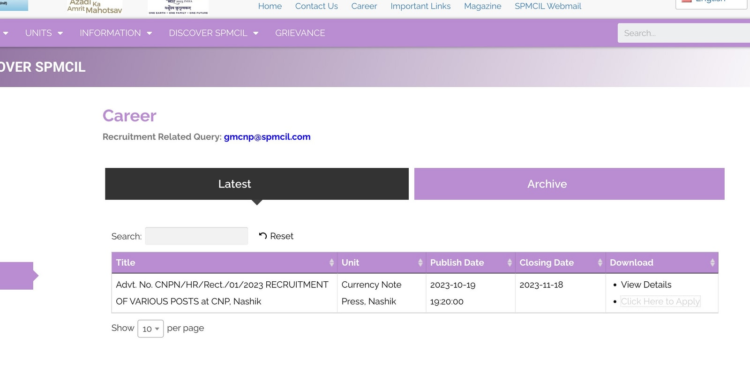Click the Career page heading
The image size is (750, 375).
tap(129, 116)
